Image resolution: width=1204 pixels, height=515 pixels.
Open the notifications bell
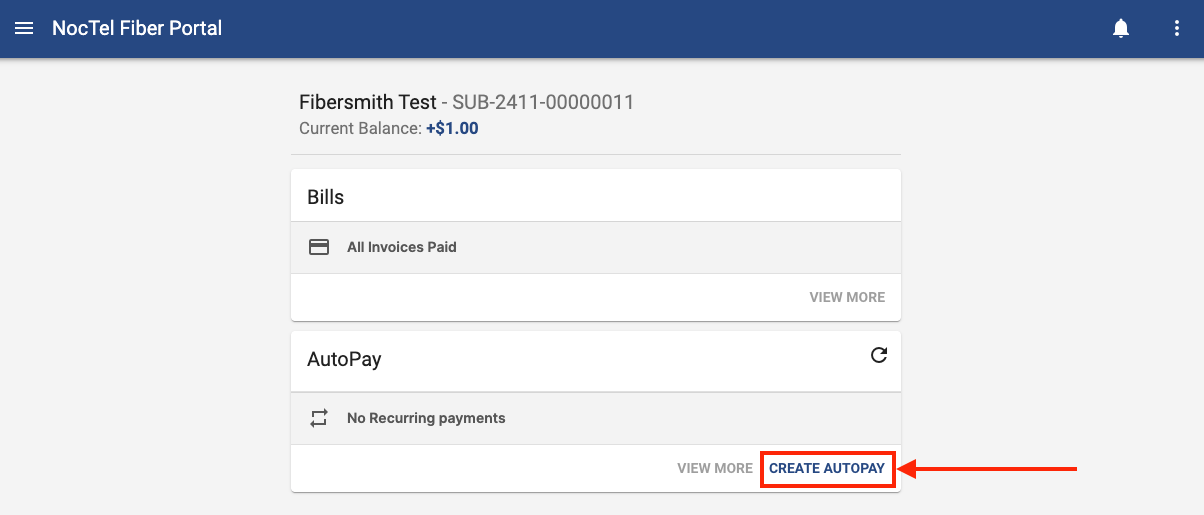pyautogui.click(x=1121, y=28)
